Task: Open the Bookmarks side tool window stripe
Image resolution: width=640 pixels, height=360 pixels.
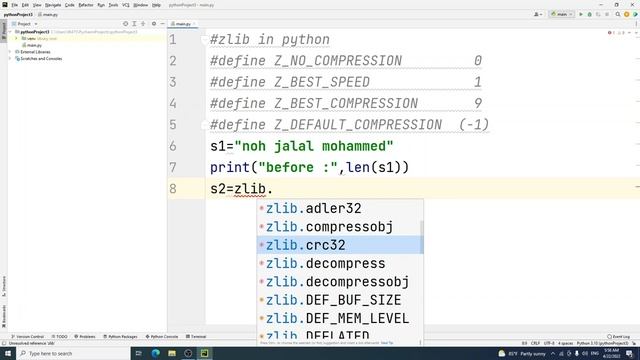Action: [4, 316]
